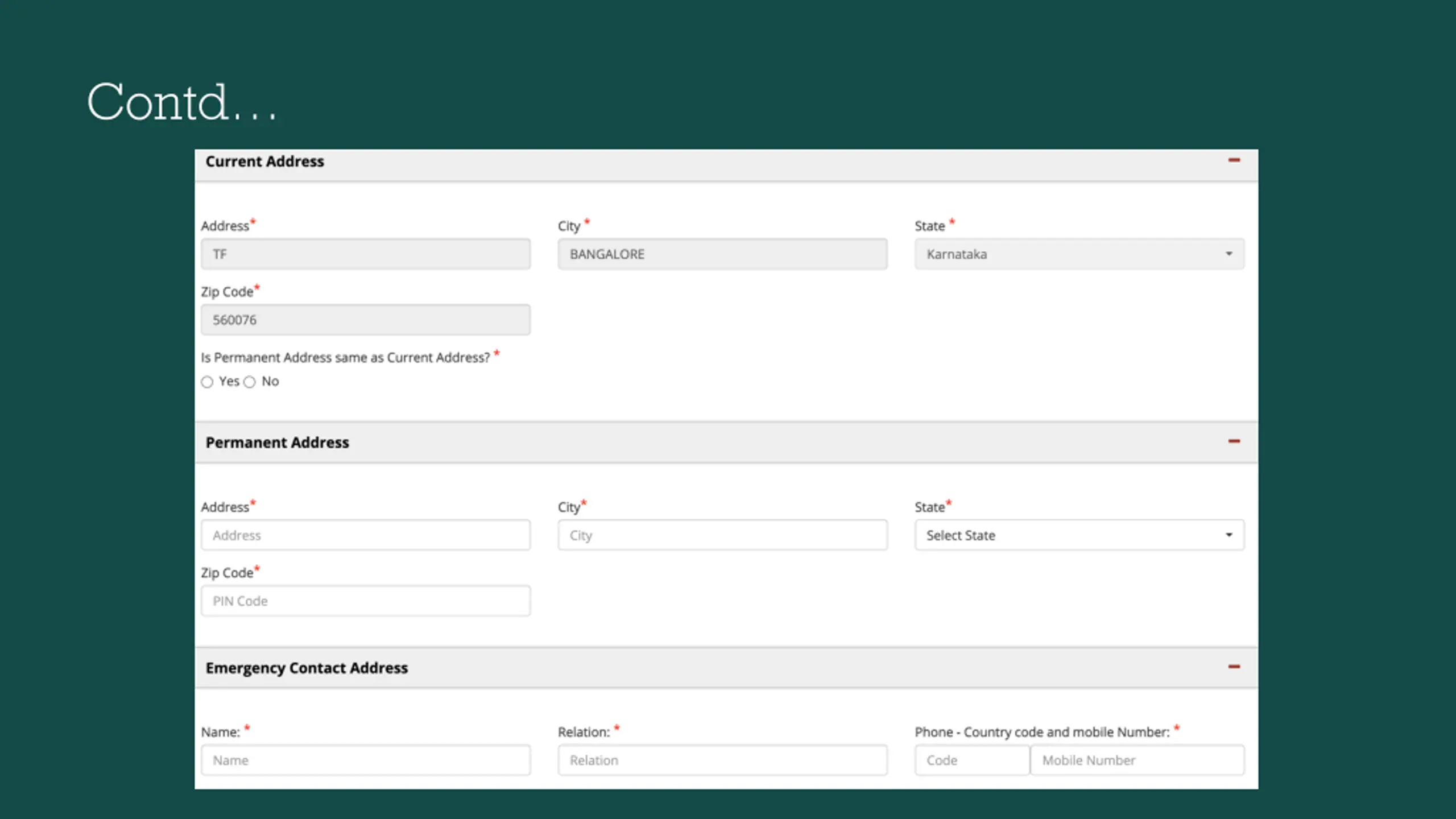Open the Select State dropdown
The height and width of the screenshot is (819, 1456).
click(1079, 535)
